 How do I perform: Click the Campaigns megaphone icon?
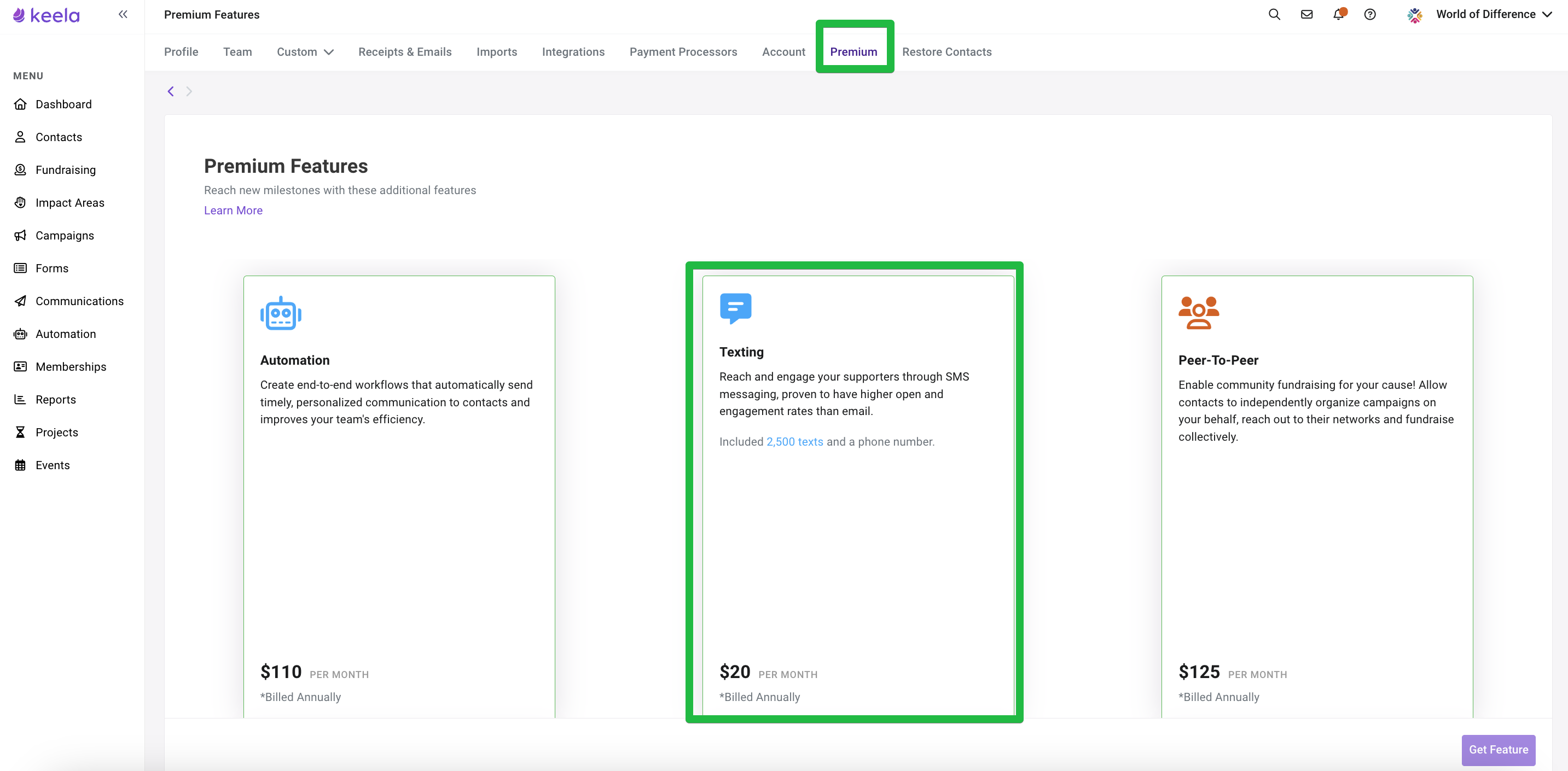pos(20,236)
